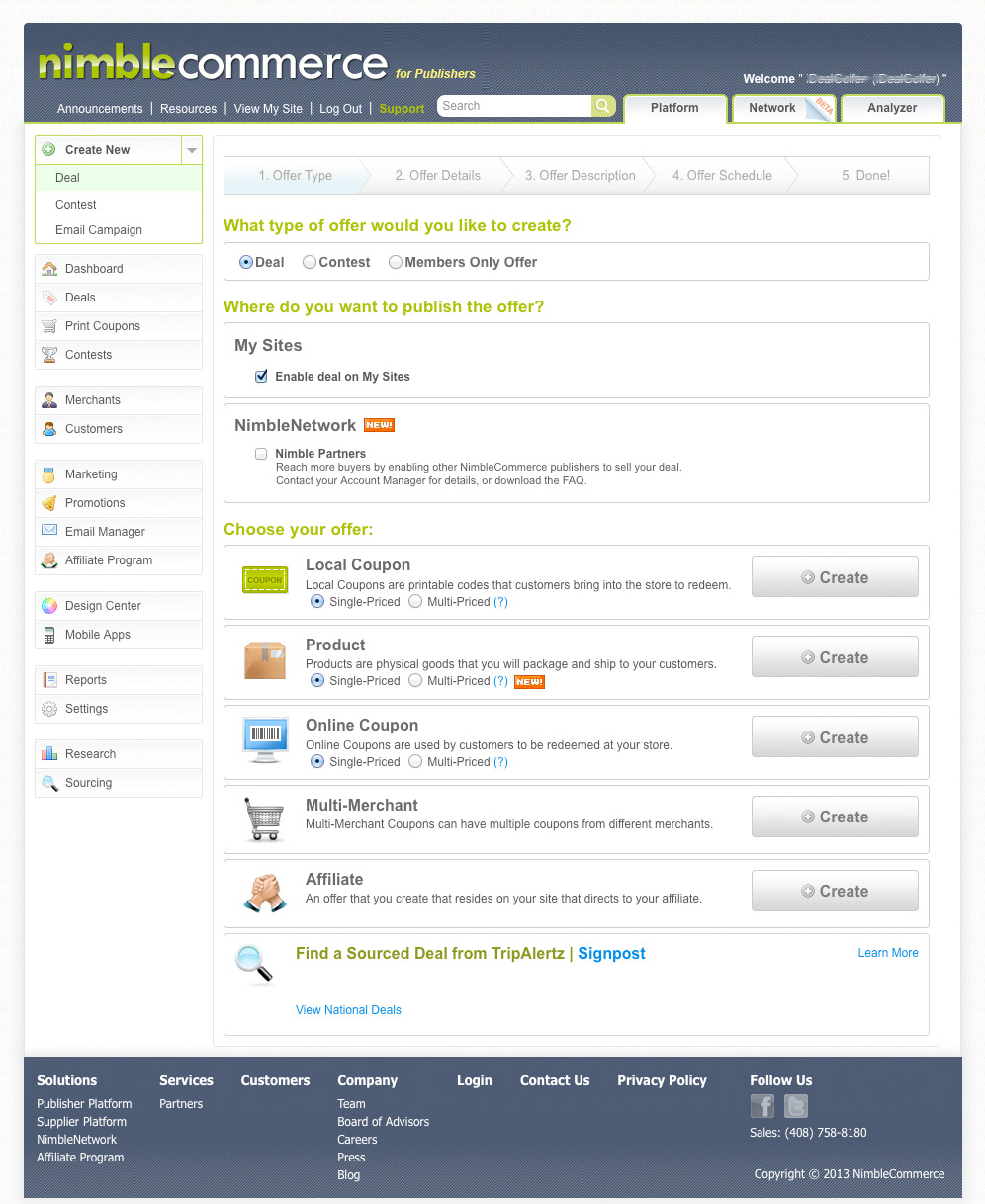Open the Twitter page icon in footer

796,1106
